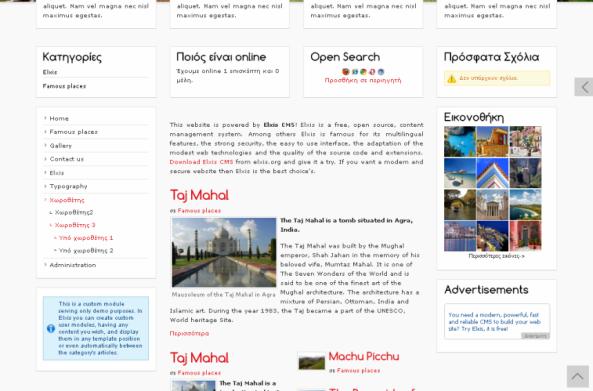Click Famous places link under the large Taj Mahal title
Viewport: 593px width, 391px height.
(x=199, y=211)
